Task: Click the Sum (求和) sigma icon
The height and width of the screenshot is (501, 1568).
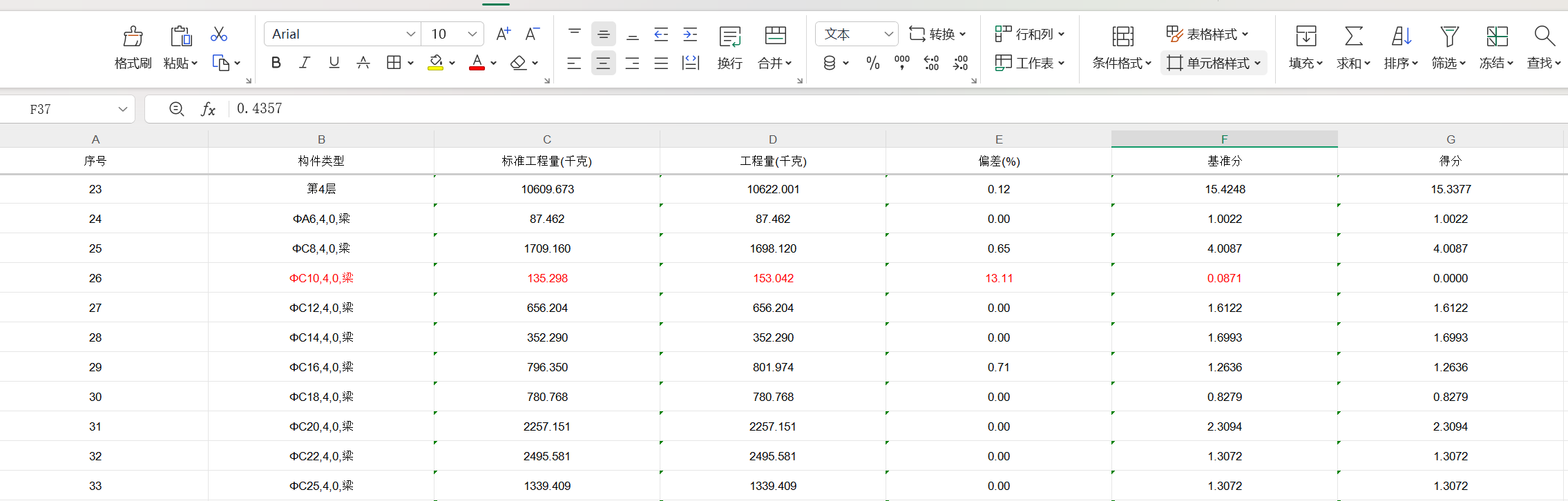Action: [x=1354, y=36]
